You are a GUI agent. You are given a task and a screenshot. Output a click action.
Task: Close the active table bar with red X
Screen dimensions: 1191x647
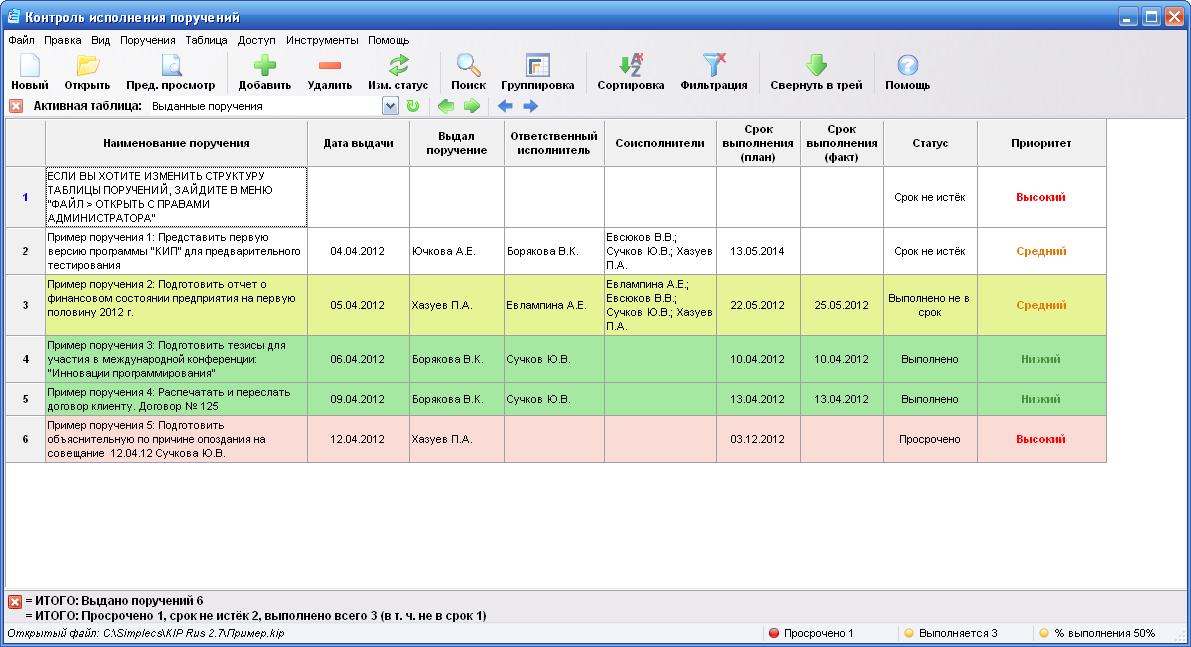click(x=16, y=106)
